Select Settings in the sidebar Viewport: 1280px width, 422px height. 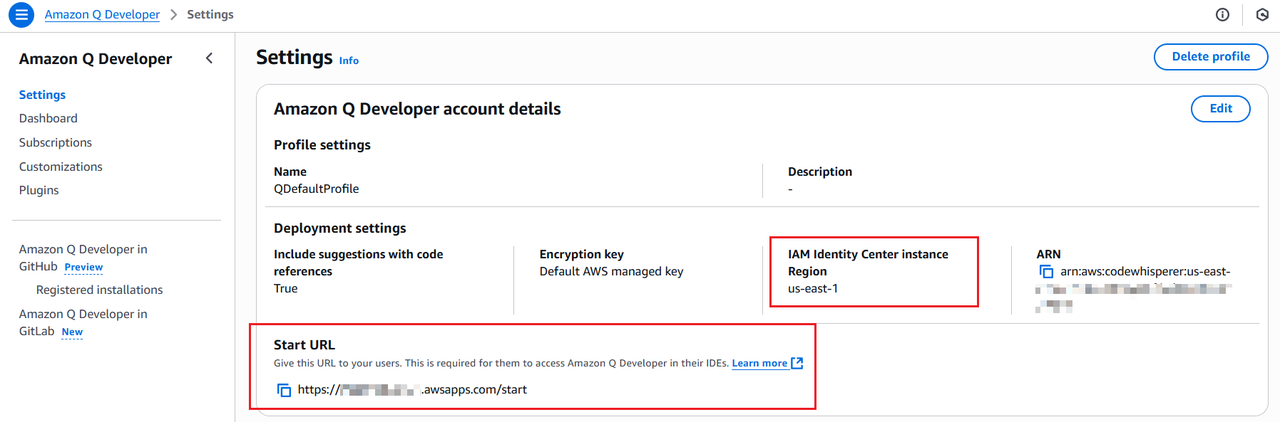[x=42, y=95]
